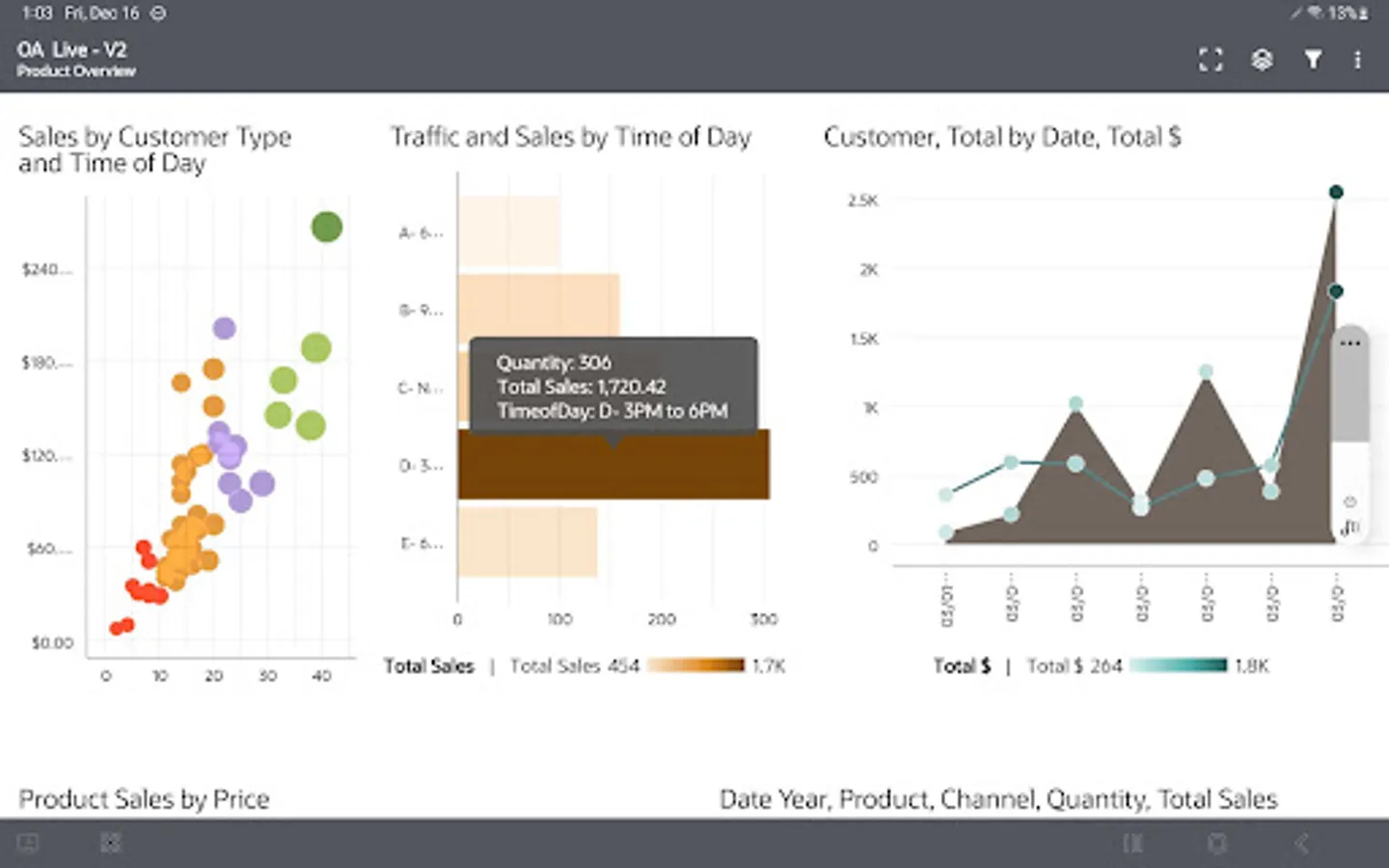Tap the dark green scatter bubble
Image resolution: width=1389 pixels, height=868 pixels.
[327, 228]
